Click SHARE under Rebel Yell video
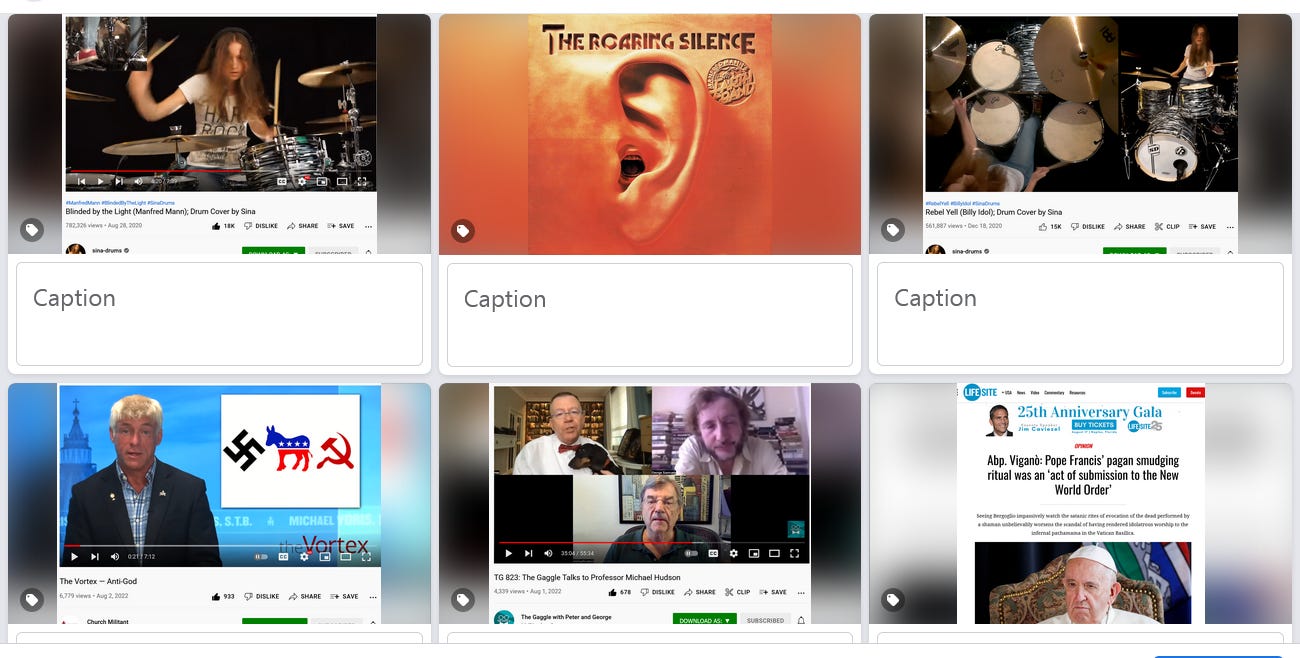The height and width of the screenshot is (658, 1300). (x=1130, y=227)
